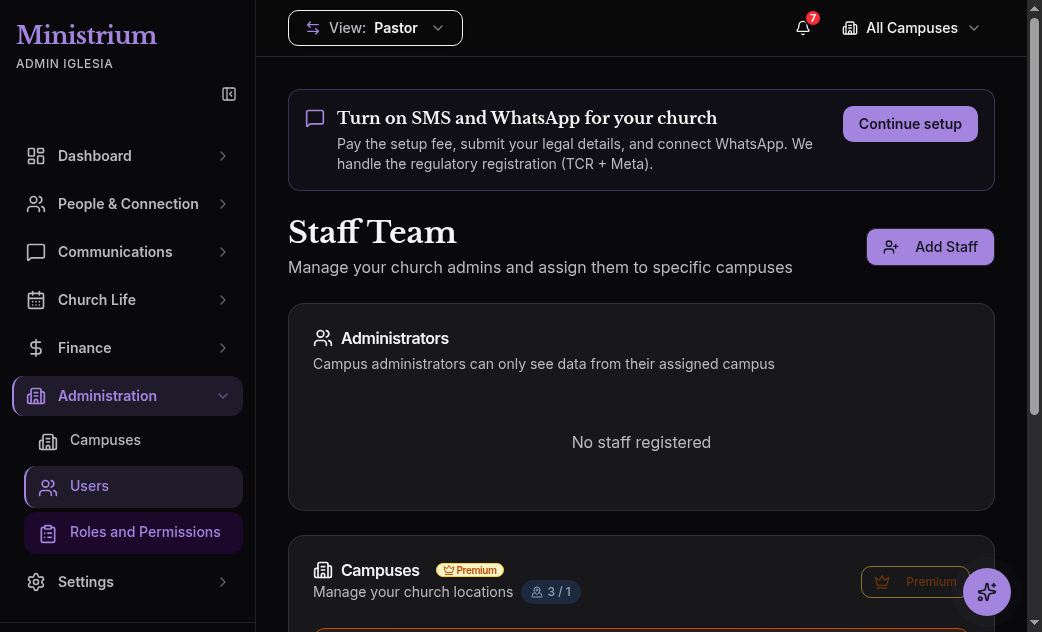This screenshot has width=1042, height=632.
Task: Click the SMS banner message icon
Action: 315,118
